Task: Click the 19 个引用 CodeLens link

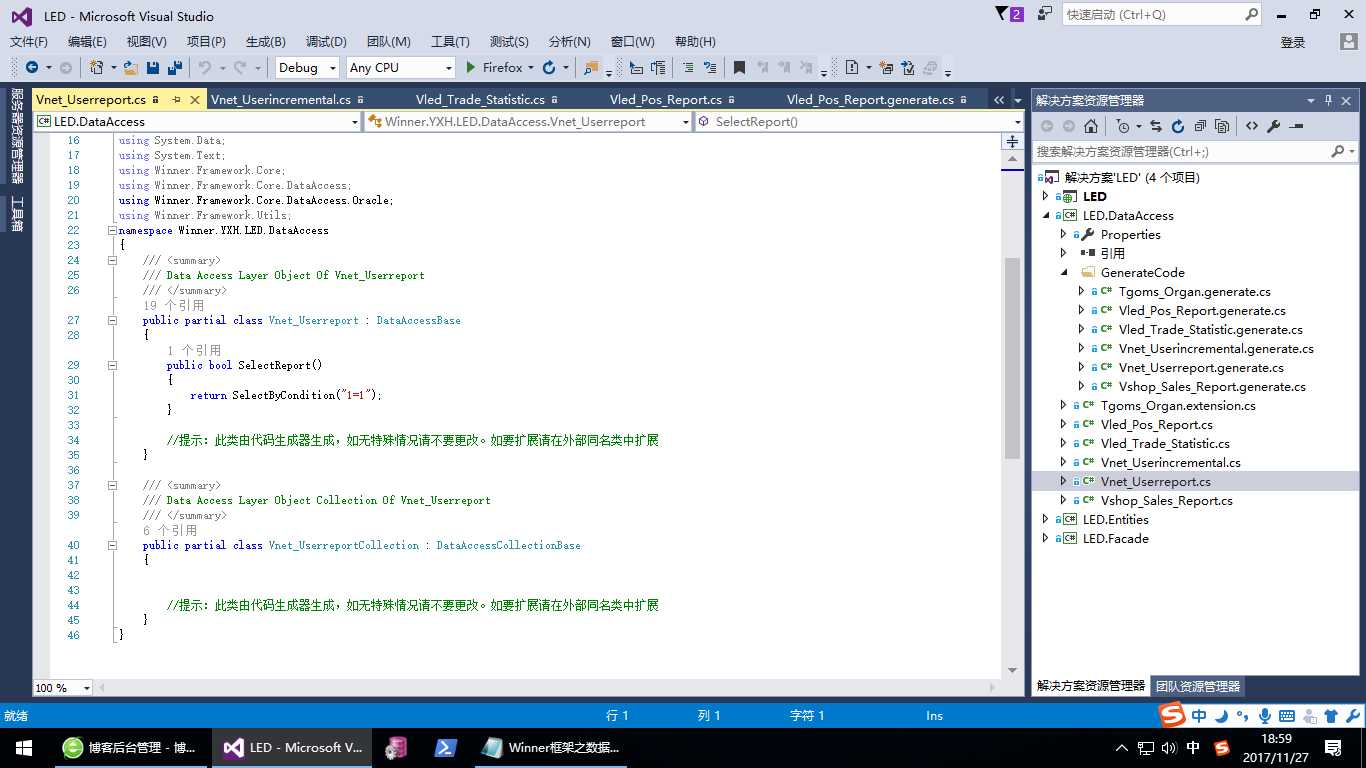Action: (x=173, y=305)
